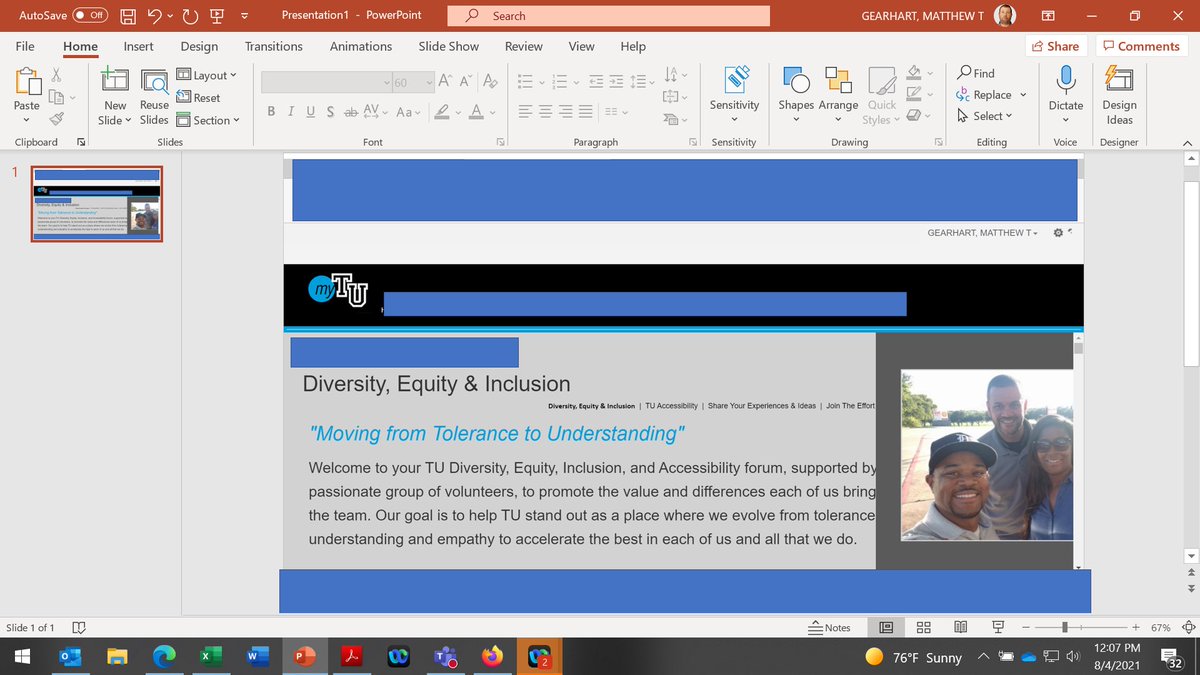Click the Paste clipboard icon
The width and height of the screenshot is (1200, 675).
pyautogui.click(x=27, y=81)
